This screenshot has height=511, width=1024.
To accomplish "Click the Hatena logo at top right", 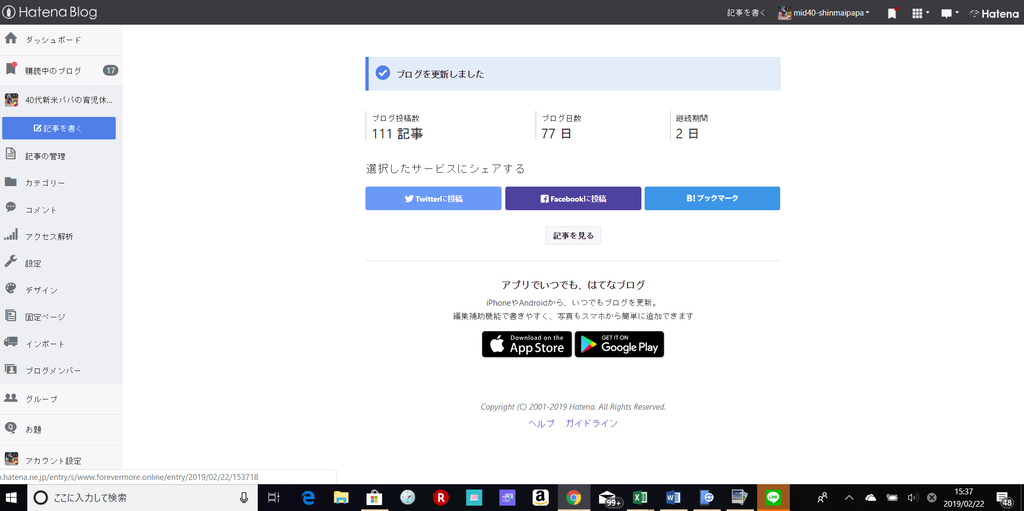I will pyautogui.click(x=994, y=13).
